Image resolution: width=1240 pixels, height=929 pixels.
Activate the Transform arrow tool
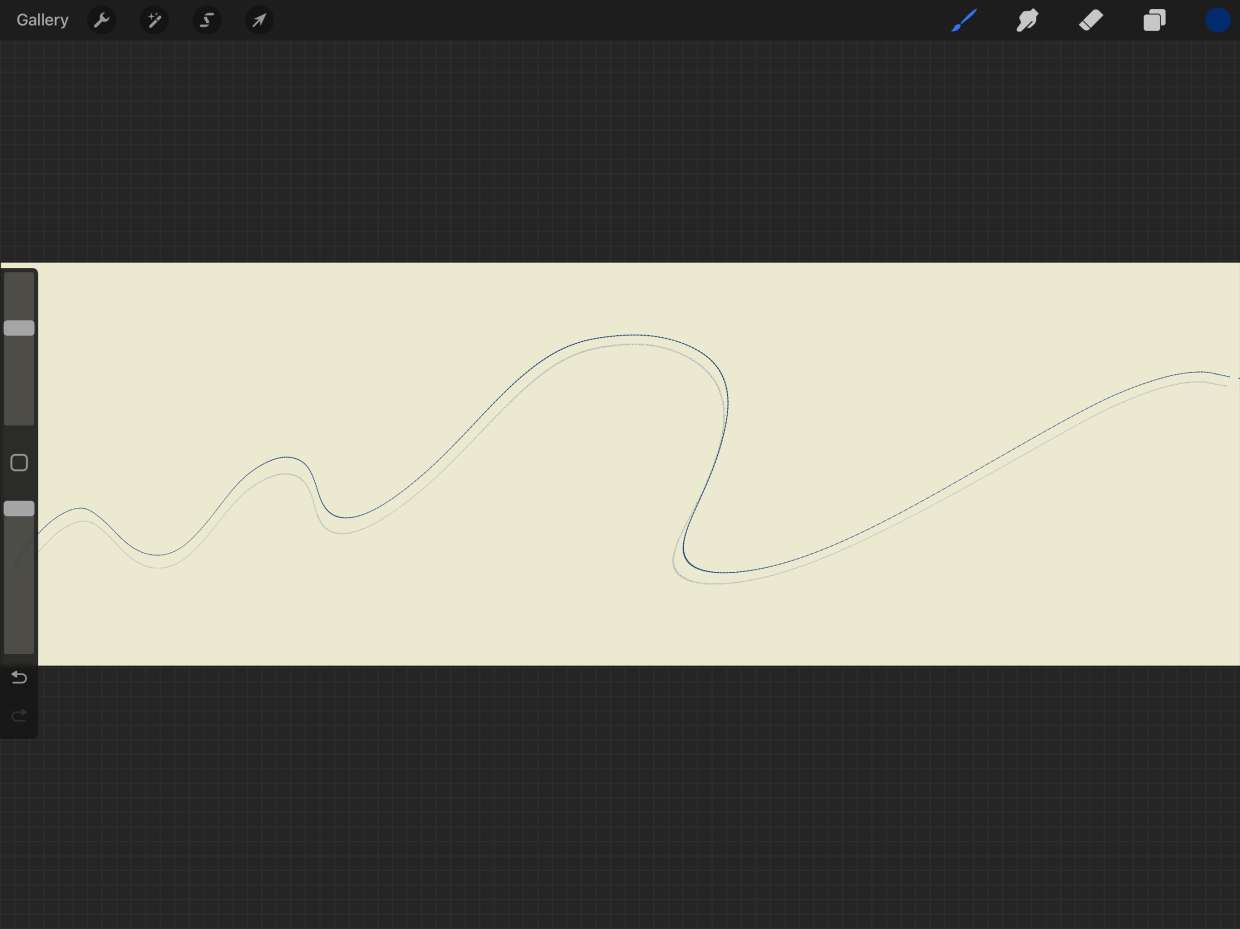[x=259, y=20]
